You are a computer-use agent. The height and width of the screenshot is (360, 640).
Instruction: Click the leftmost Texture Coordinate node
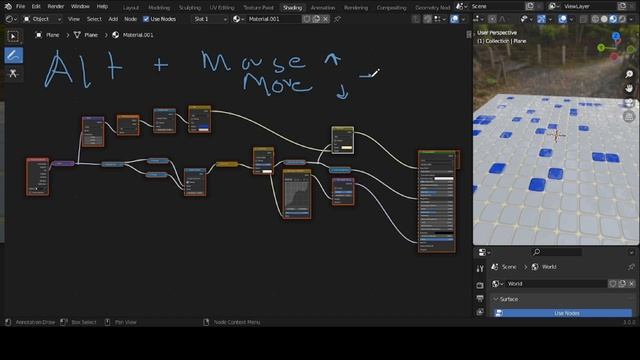(38, 177)
